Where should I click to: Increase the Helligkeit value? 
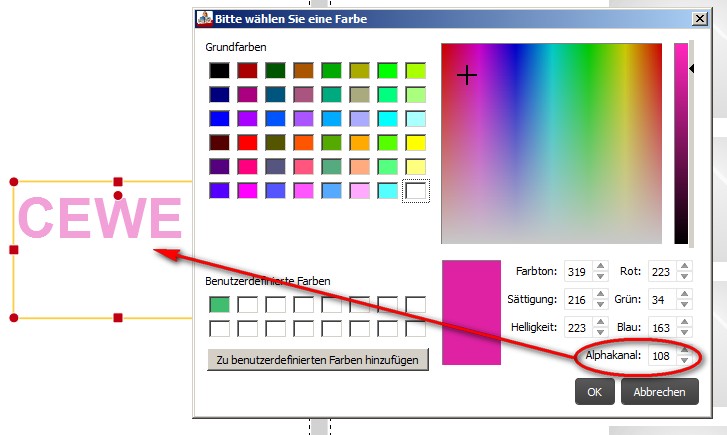tap(600, 322)
